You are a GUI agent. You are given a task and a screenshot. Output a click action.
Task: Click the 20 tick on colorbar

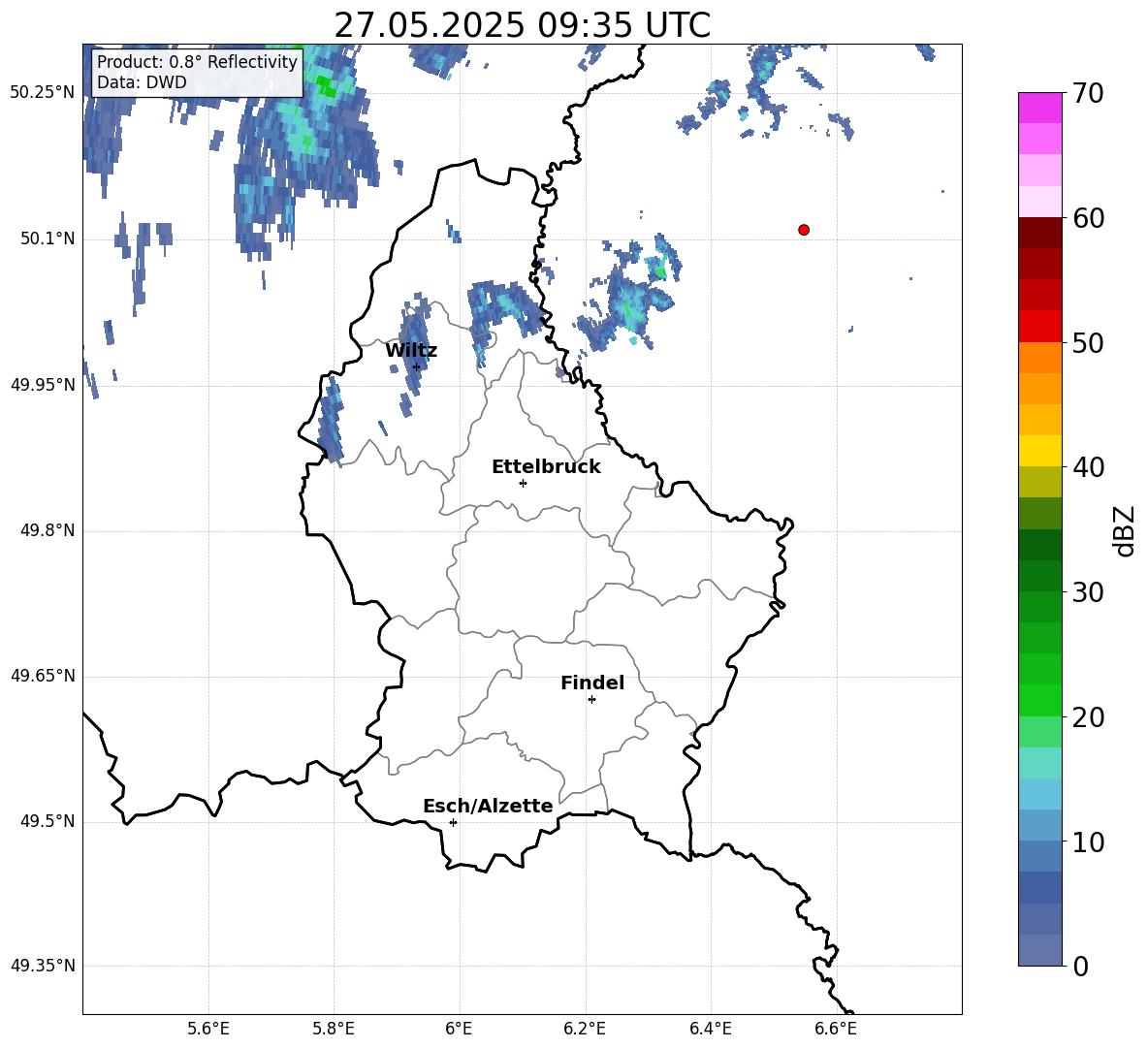pyautogui.click(x=1088, y=717)
